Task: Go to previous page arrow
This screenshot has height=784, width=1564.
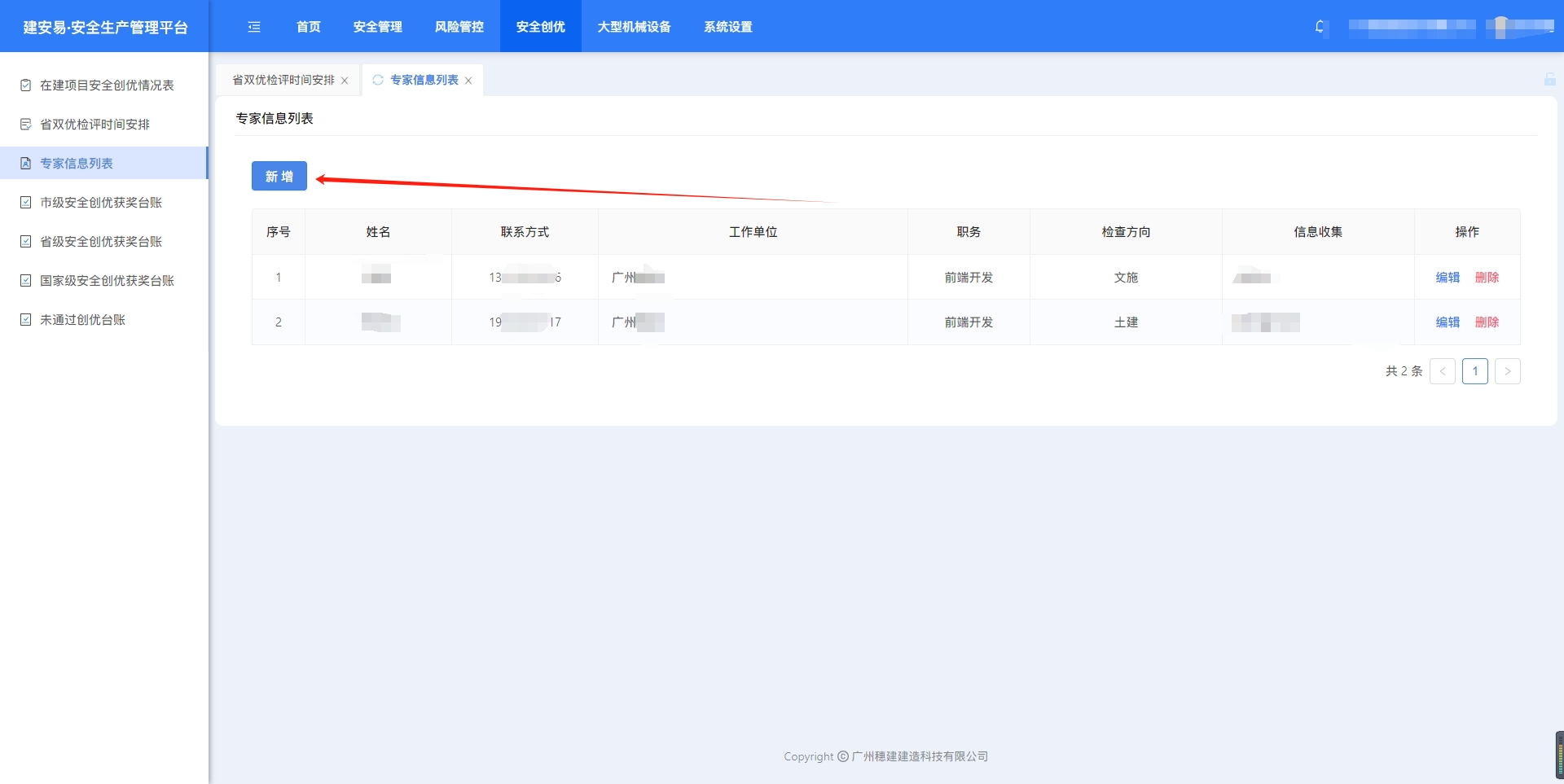Action: coord(1442,371)
